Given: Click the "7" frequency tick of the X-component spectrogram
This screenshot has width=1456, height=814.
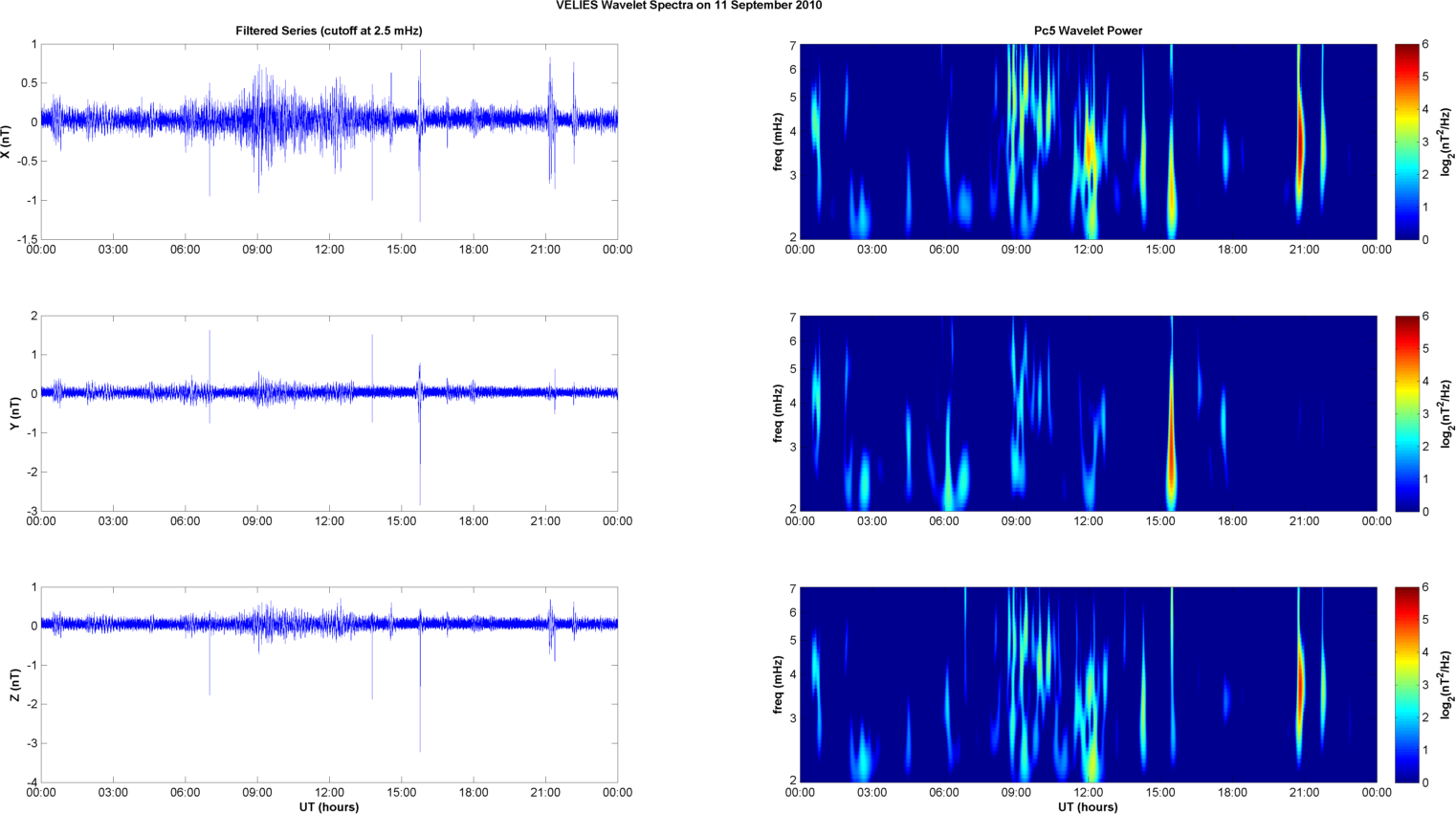Looking at the screenshot, I should tap(793, 45).
